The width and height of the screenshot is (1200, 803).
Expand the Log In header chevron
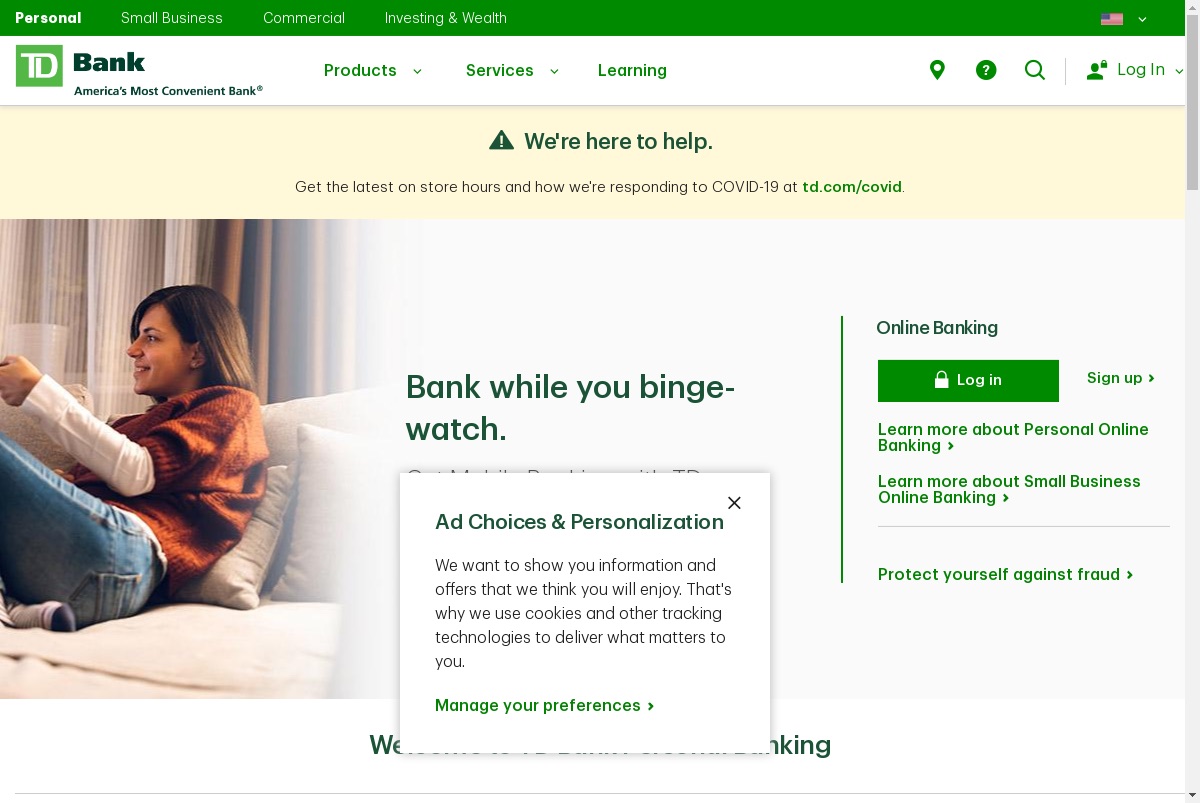coord(1179,71)
